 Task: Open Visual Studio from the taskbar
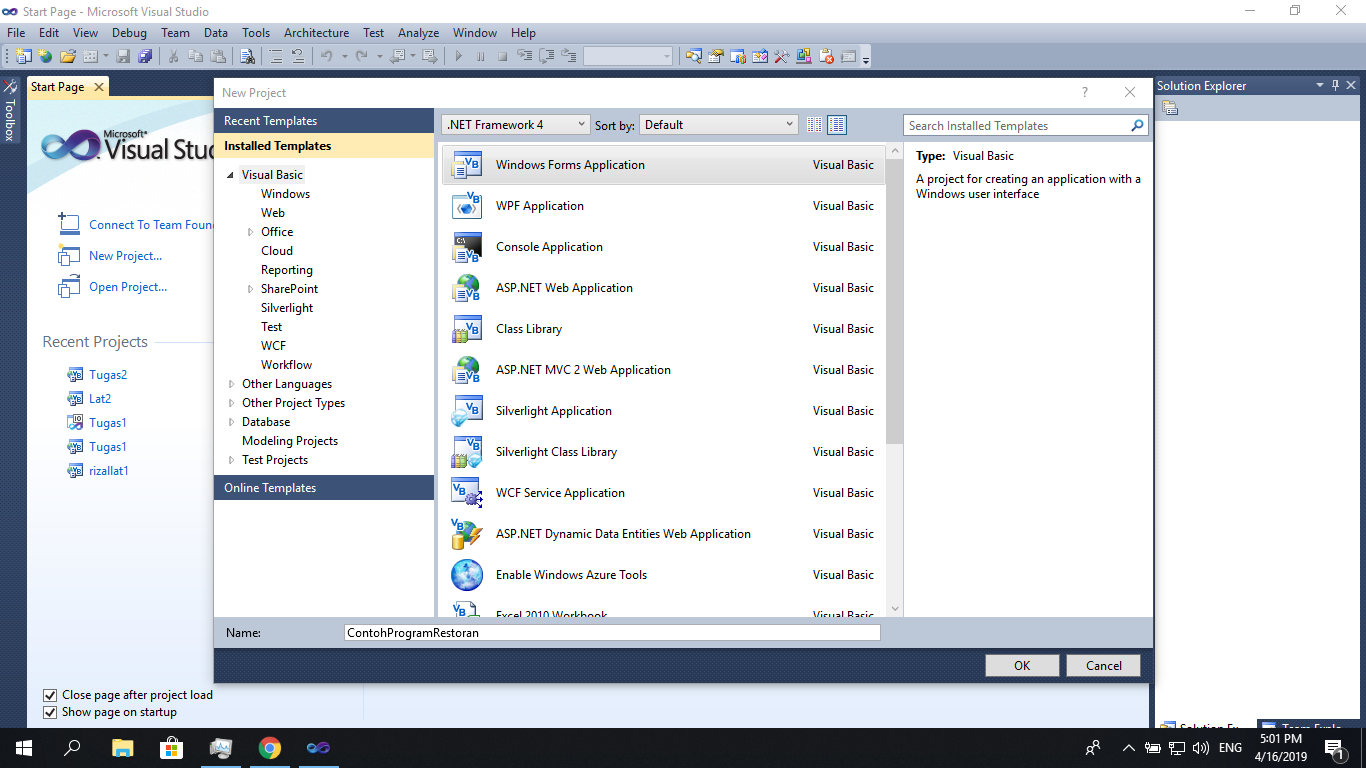318,747
